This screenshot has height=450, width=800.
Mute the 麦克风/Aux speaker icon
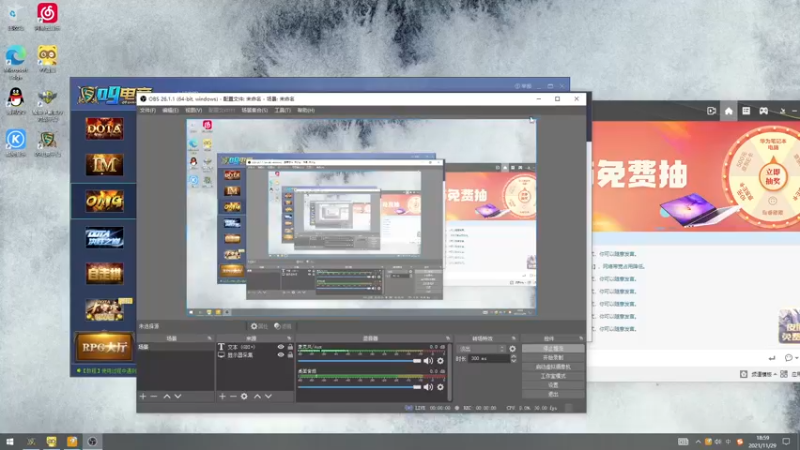click(x=428, y=361)
